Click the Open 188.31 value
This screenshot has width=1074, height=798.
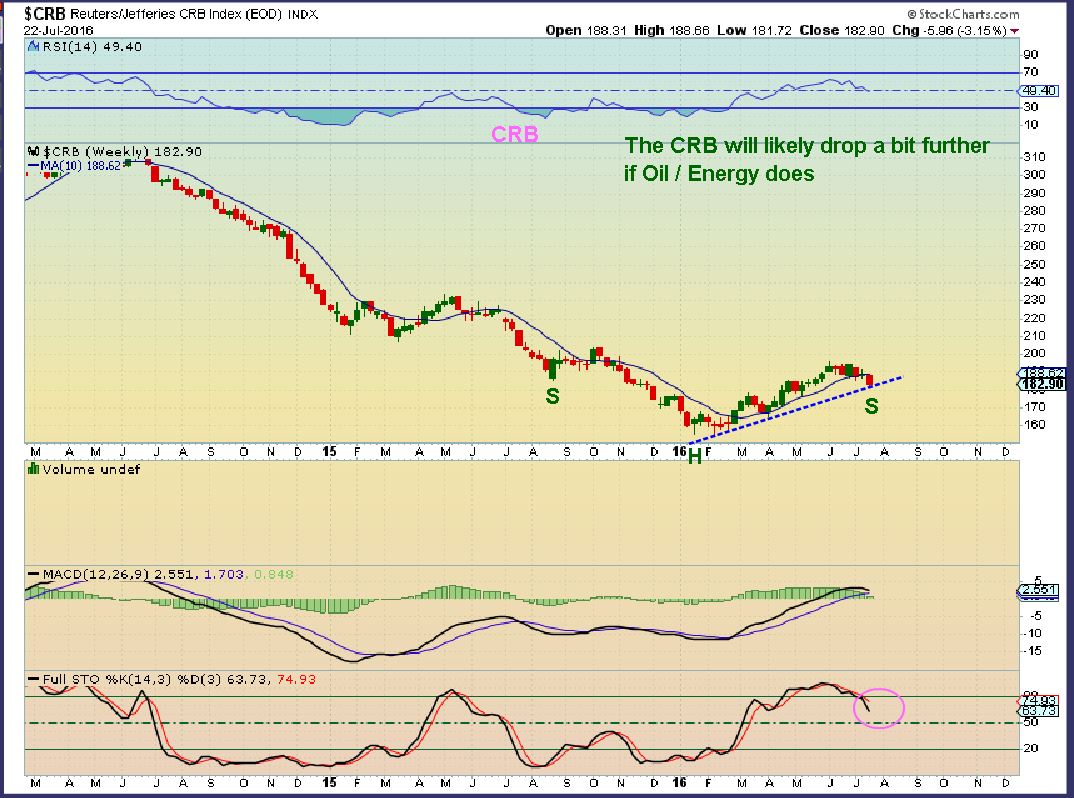(x=586, y=31)
